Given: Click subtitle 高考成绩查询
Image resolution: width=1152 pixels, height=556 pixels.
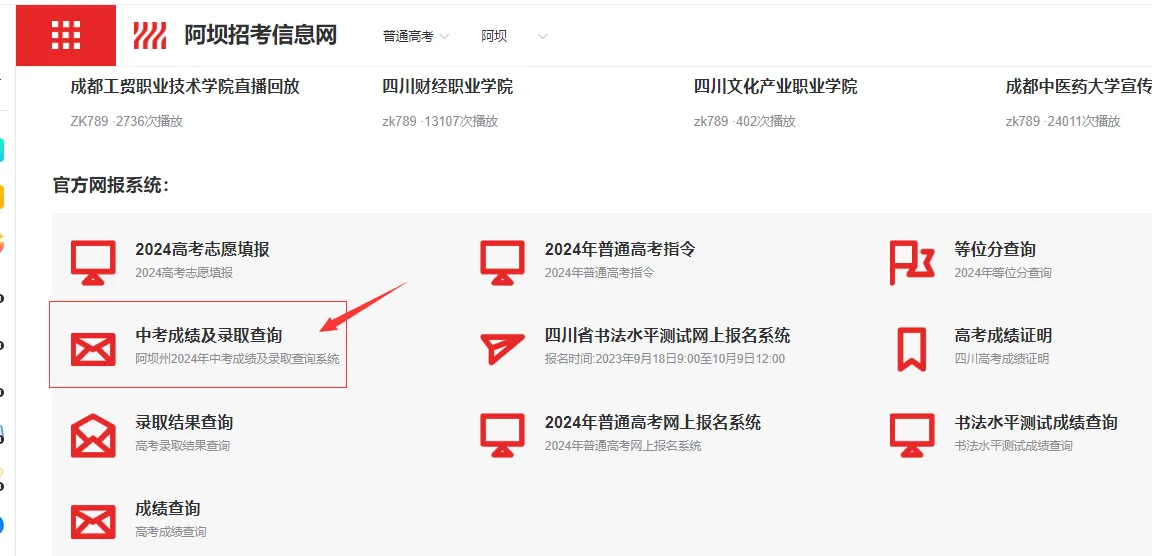Looking at the screenshot, I should [170, 532].
